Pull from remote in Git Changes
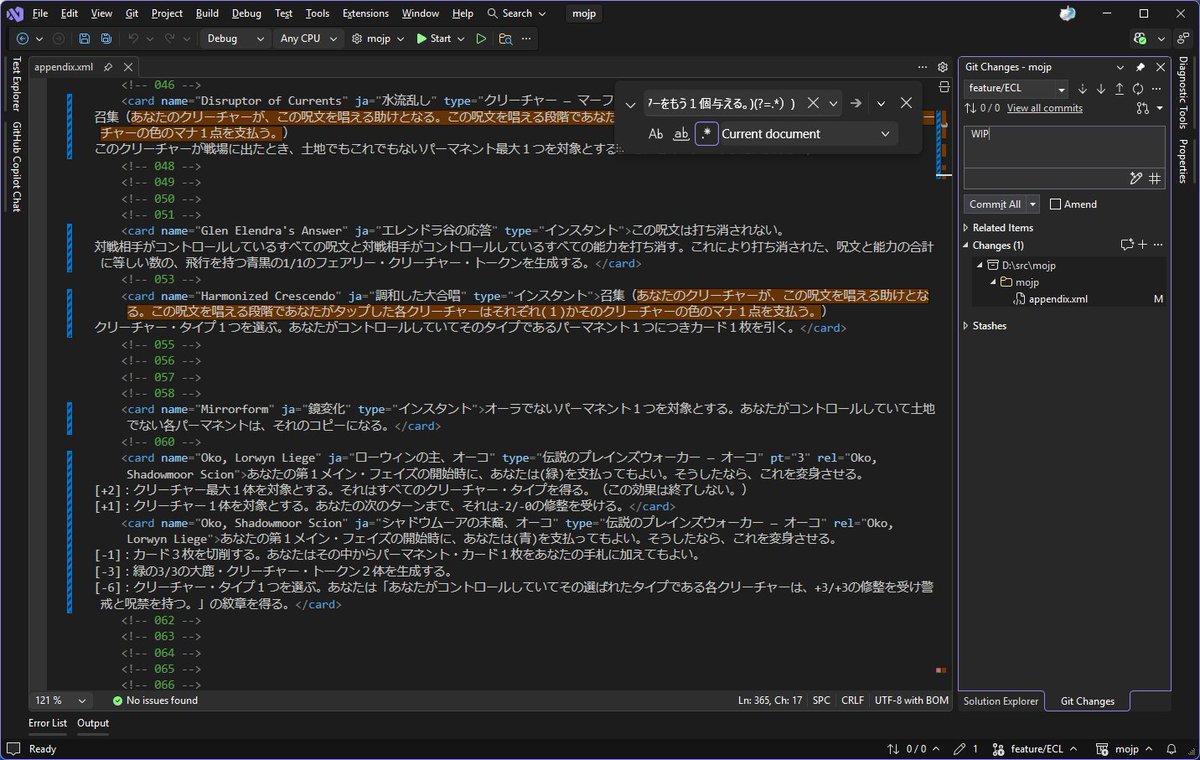This screenshot has width=1200, height=760. coord(1101,89)
